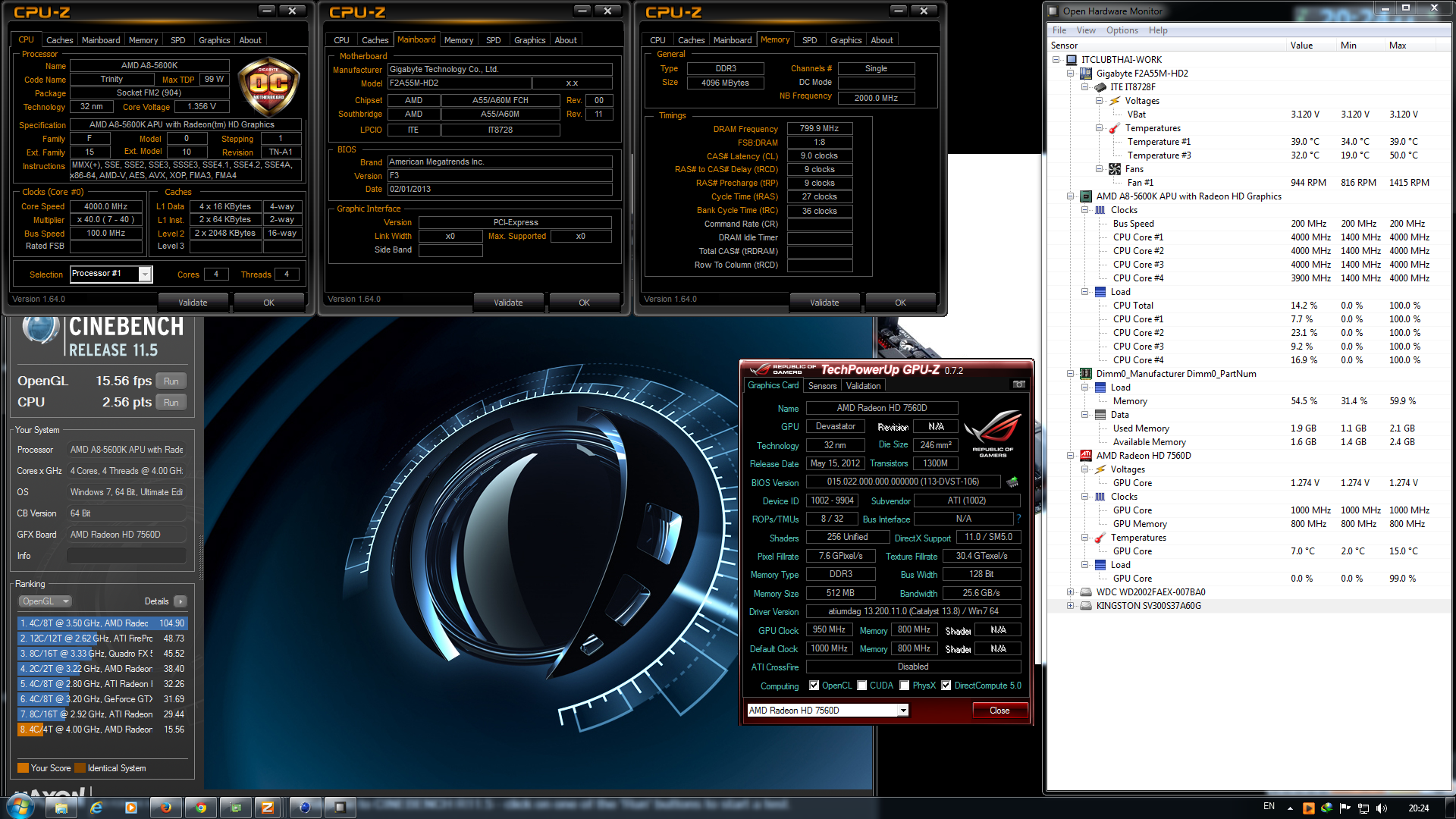Click the volume speaker tray icon
The width and height of the screenshot is (1456, 819).
point(1381,808)
